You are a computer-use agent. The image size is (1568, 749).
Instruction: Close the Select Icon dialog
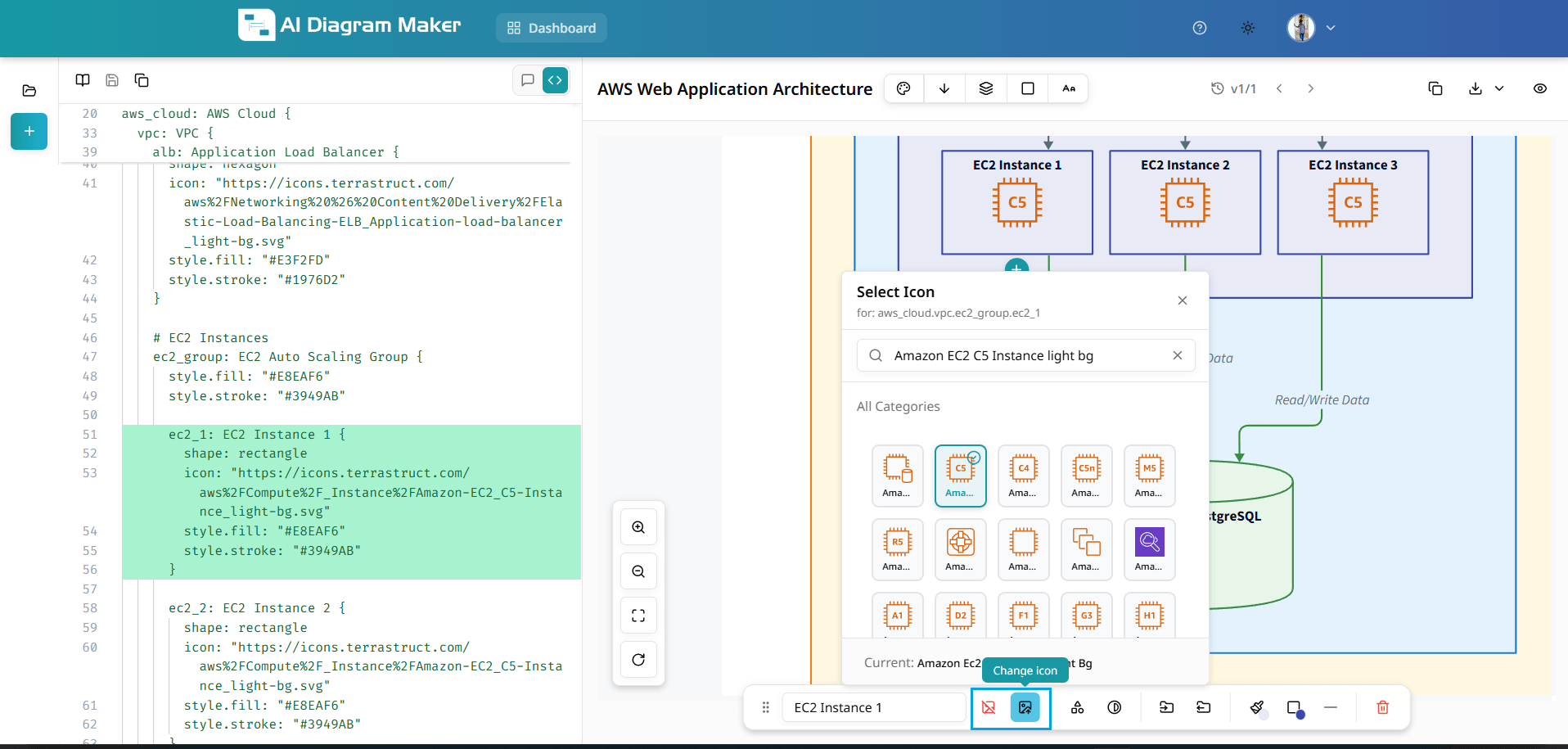tap(1182, 300)
